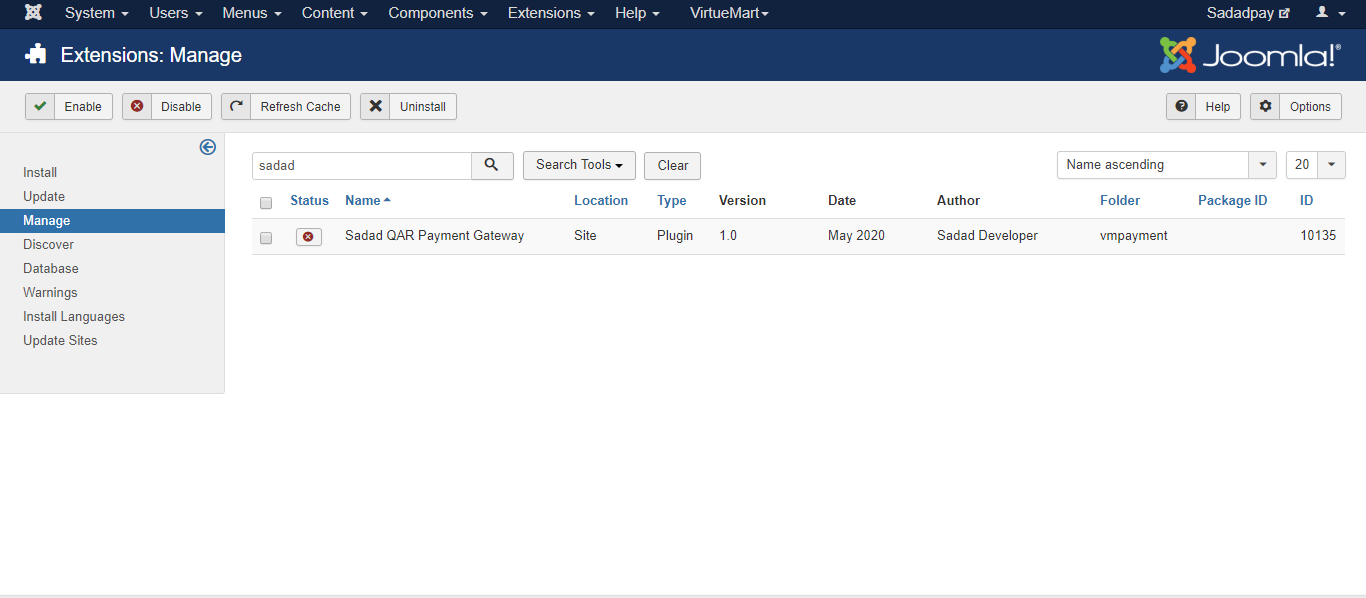Open the VirtueMart menu
The height and width of the screenshot is (598, 1366).
[x=729, y=13]
